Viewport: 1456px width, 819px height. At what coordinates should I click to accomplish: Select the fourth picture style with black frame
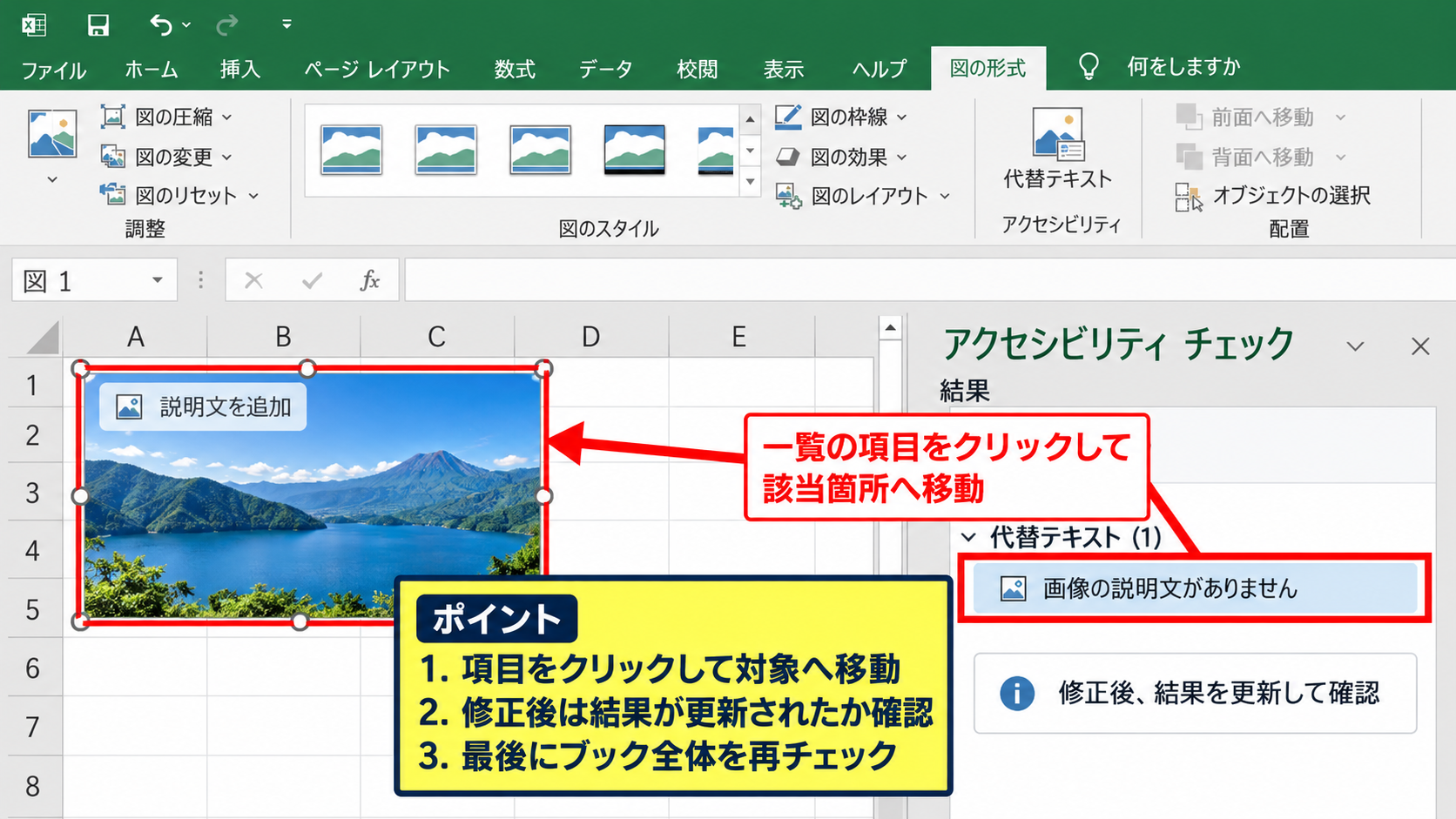click(x=634, y=150)
